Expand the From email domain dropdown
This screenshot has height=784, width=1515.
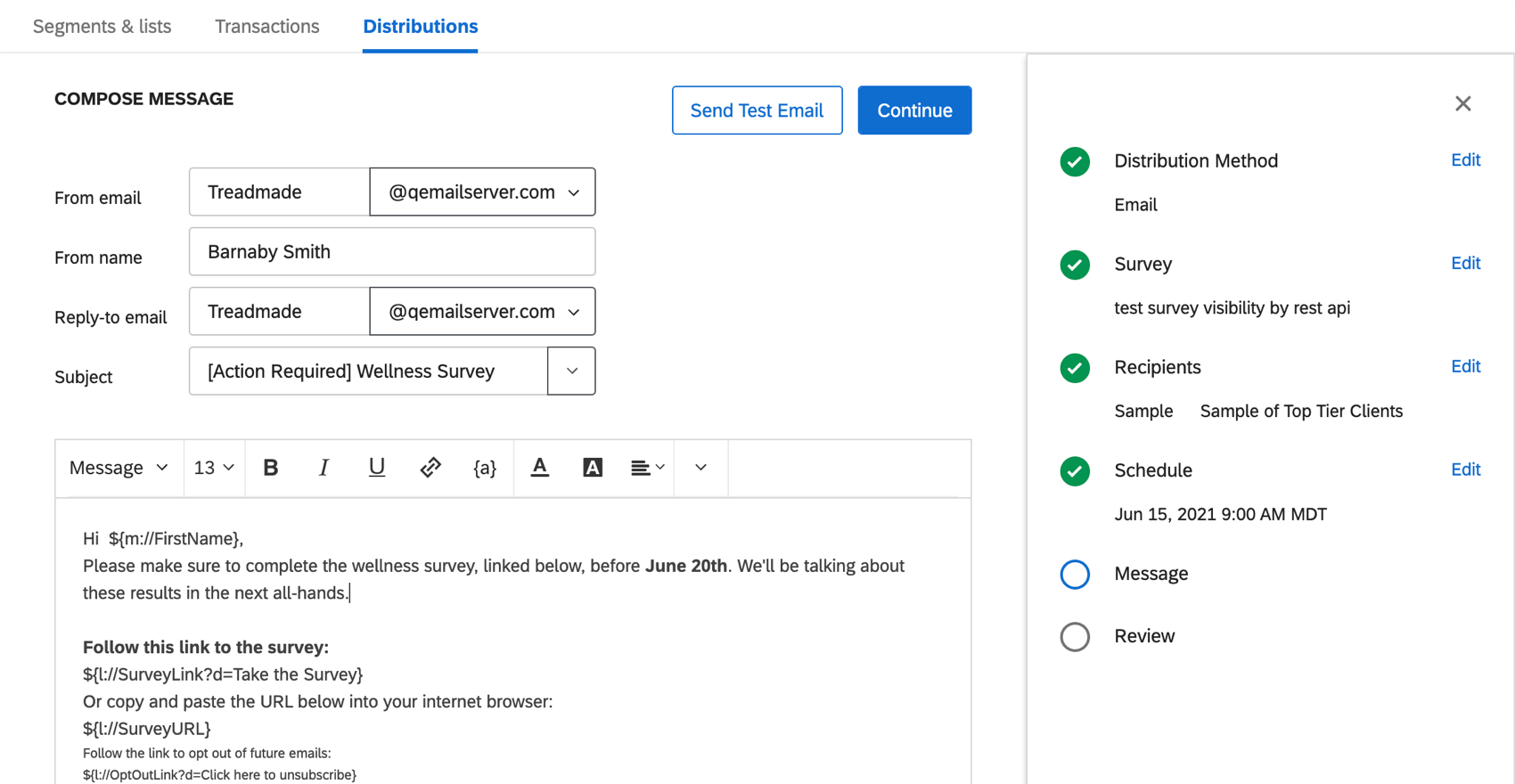pos(483,192)
